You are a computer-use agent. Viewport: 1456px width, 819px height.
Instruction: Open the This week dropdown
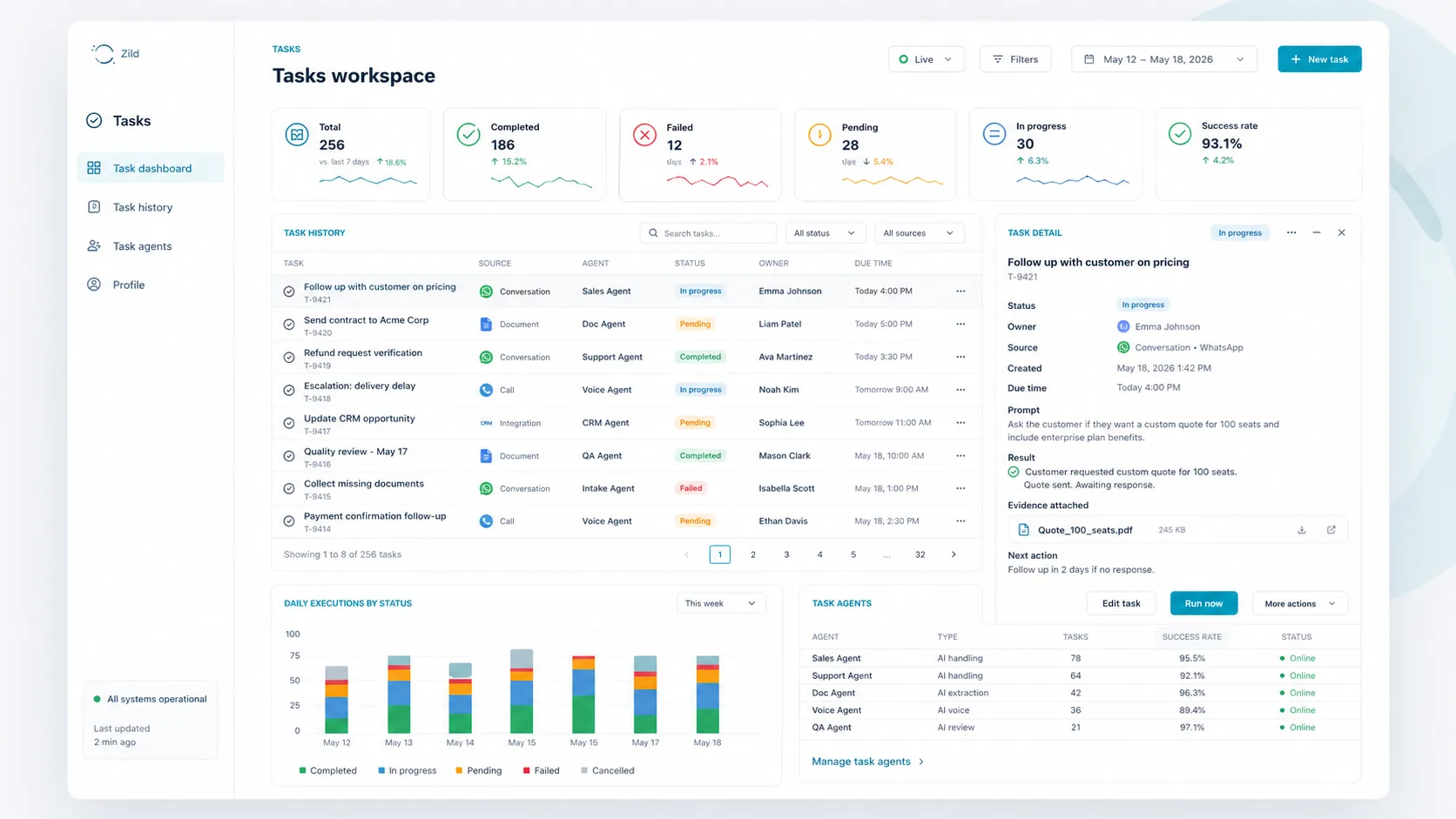720,602
